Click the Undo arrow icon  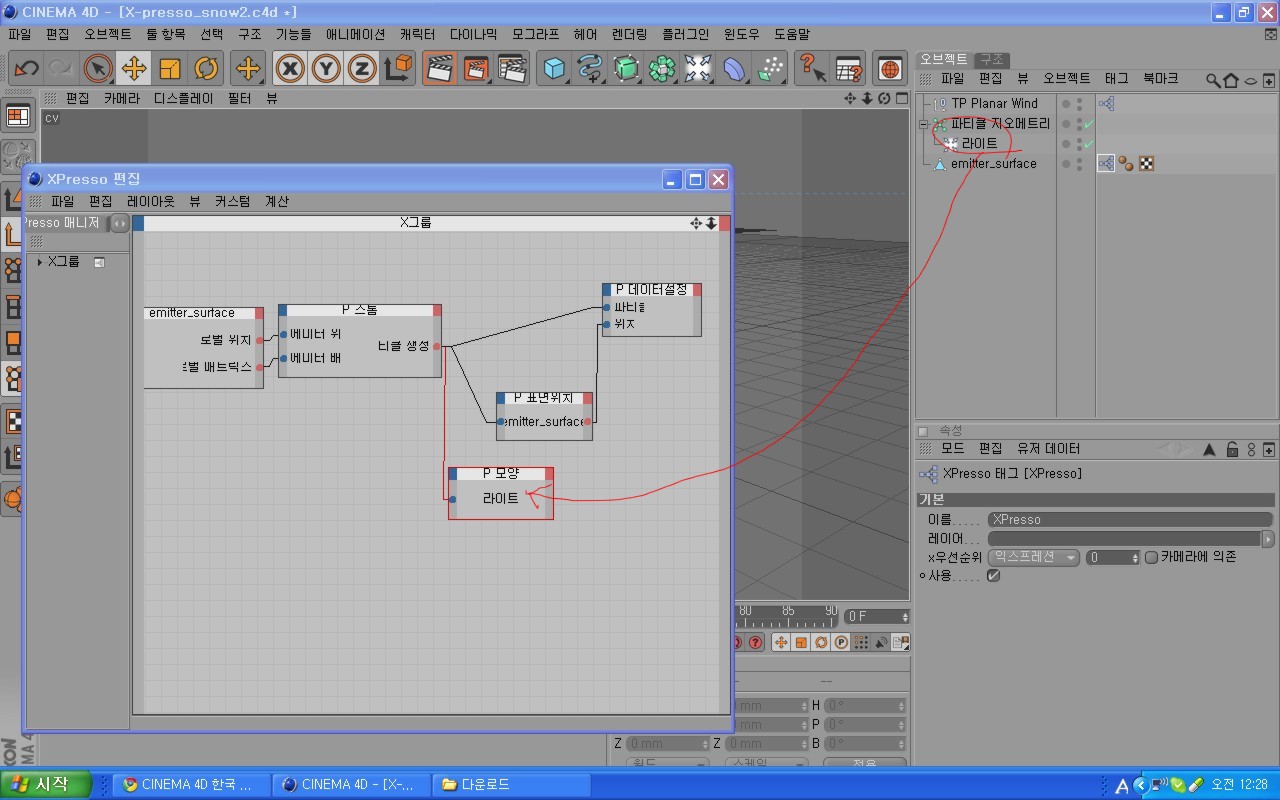click(x=27, y=69)
